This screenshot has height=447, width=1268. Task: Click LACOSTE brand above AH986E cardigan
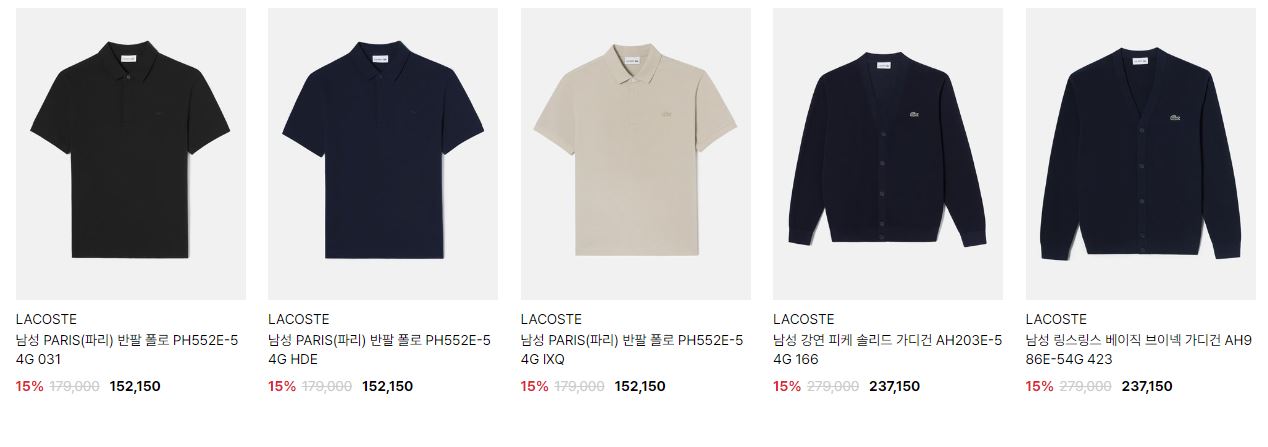[x=1056, y=319]
